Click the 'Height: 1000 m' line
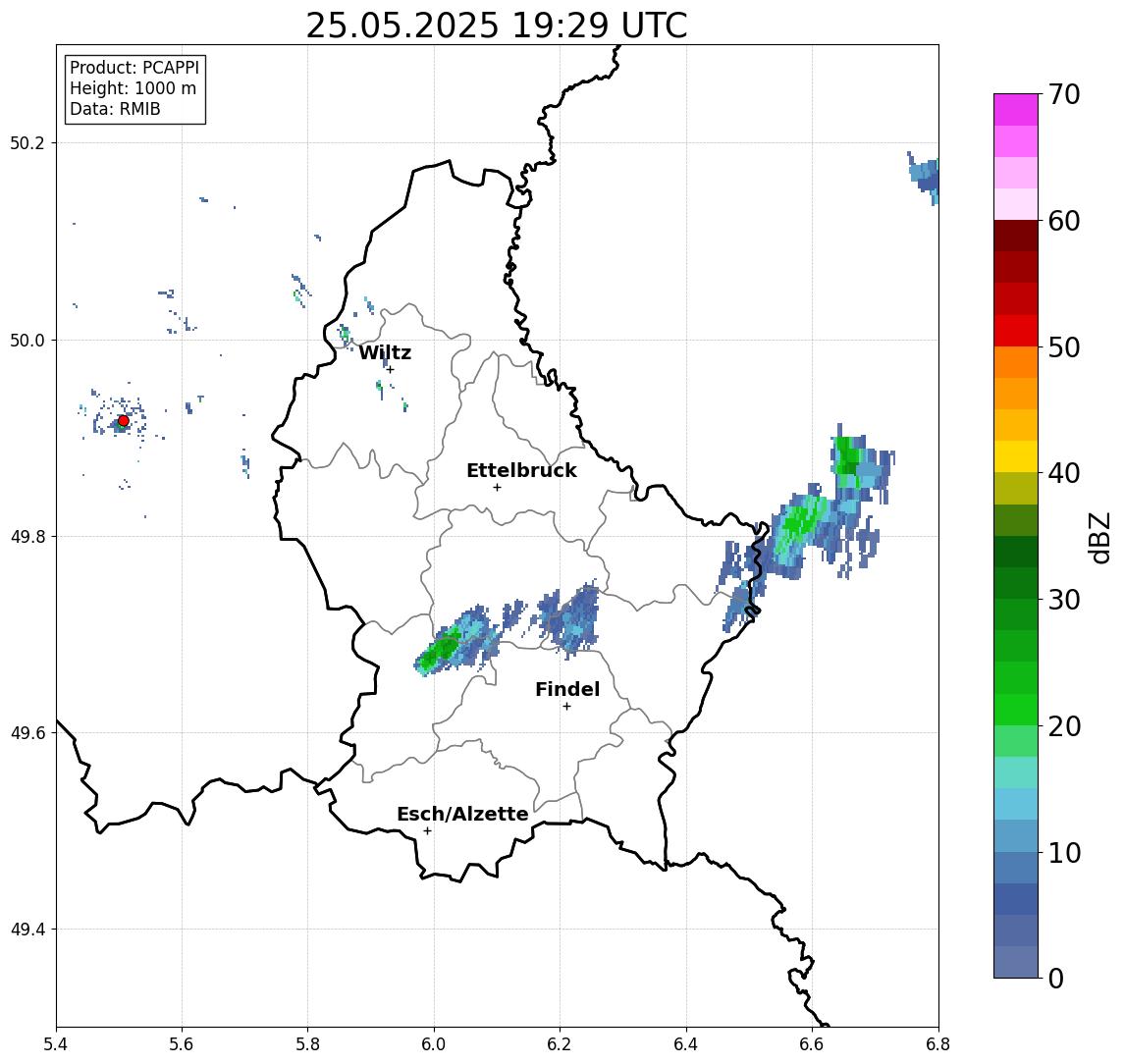Image resolution: width=1124 pixels, height=1064 pixels. [133, 88]
